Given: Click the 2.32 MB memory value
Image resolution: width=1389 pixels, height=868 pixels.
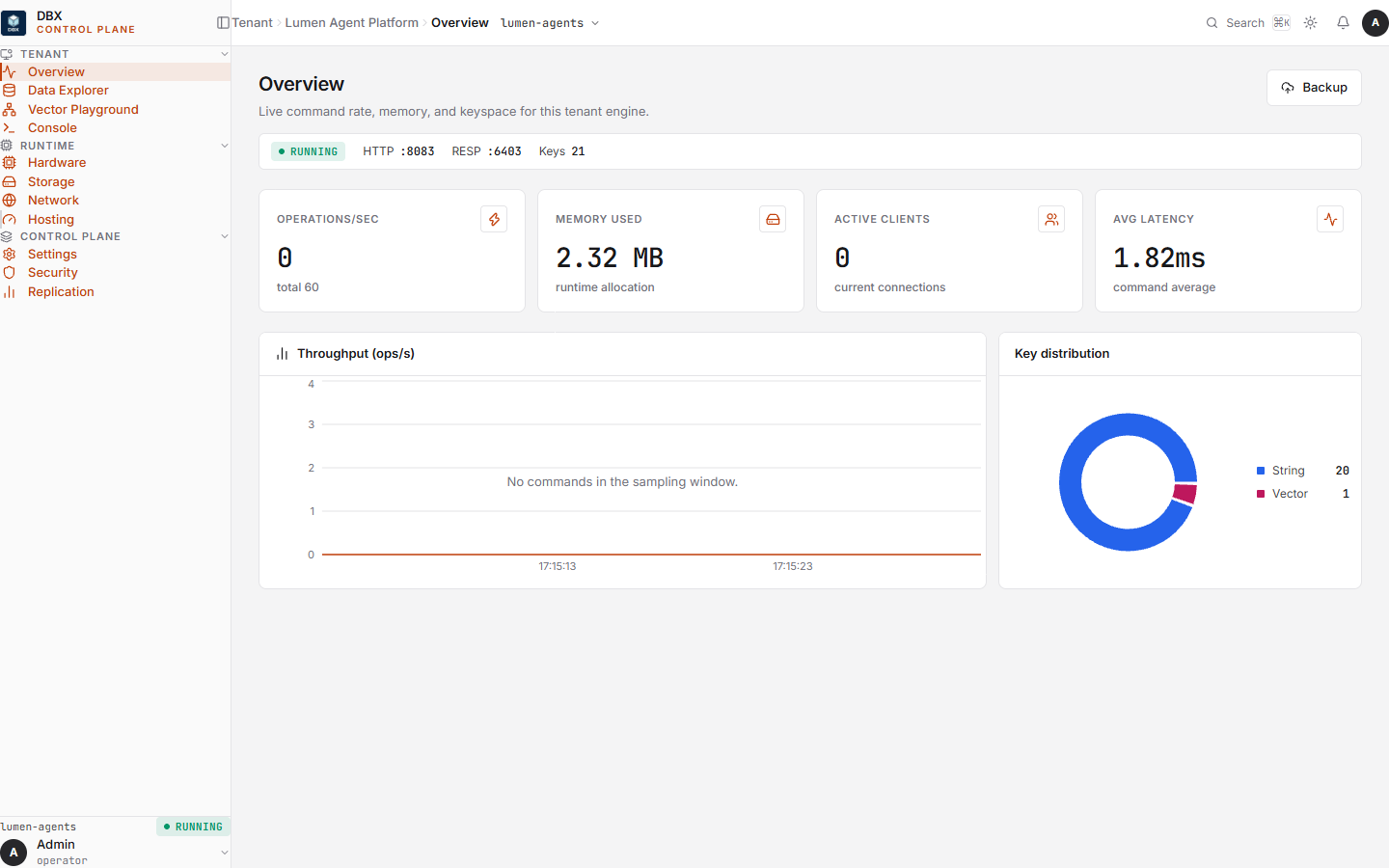Looking at the screenshot, I should coord(610,258).
